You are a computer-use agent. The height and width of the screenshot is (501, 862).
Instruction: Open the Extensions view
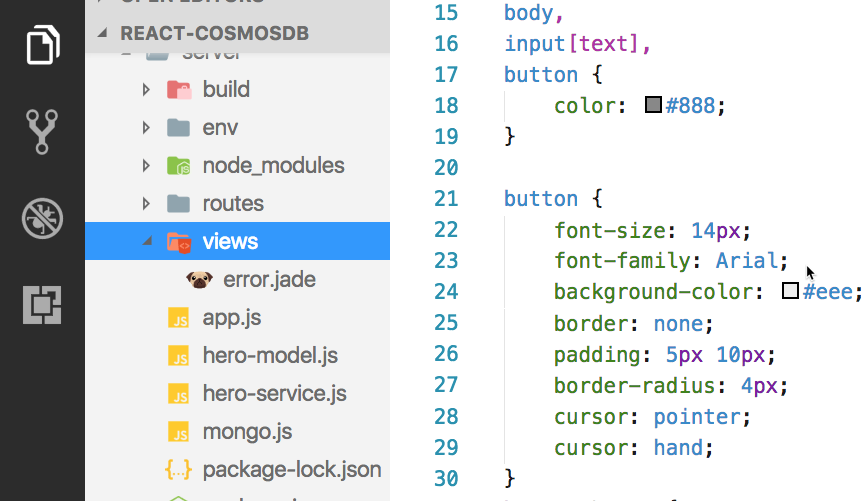pyautogui.click(x=42, y=305)
